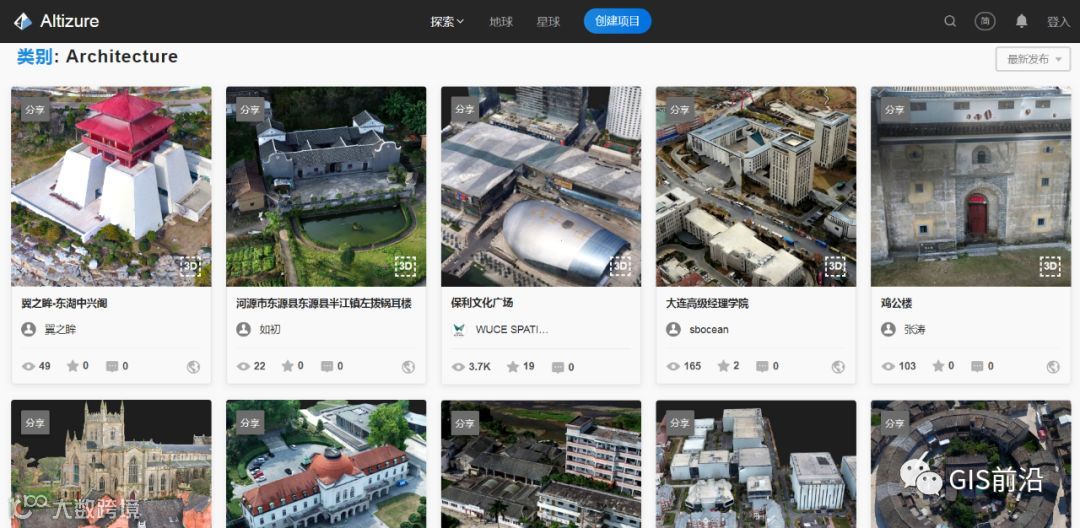Open notifications bell icon
This screenshot has width=1080, height=528.
point(1021,21)
